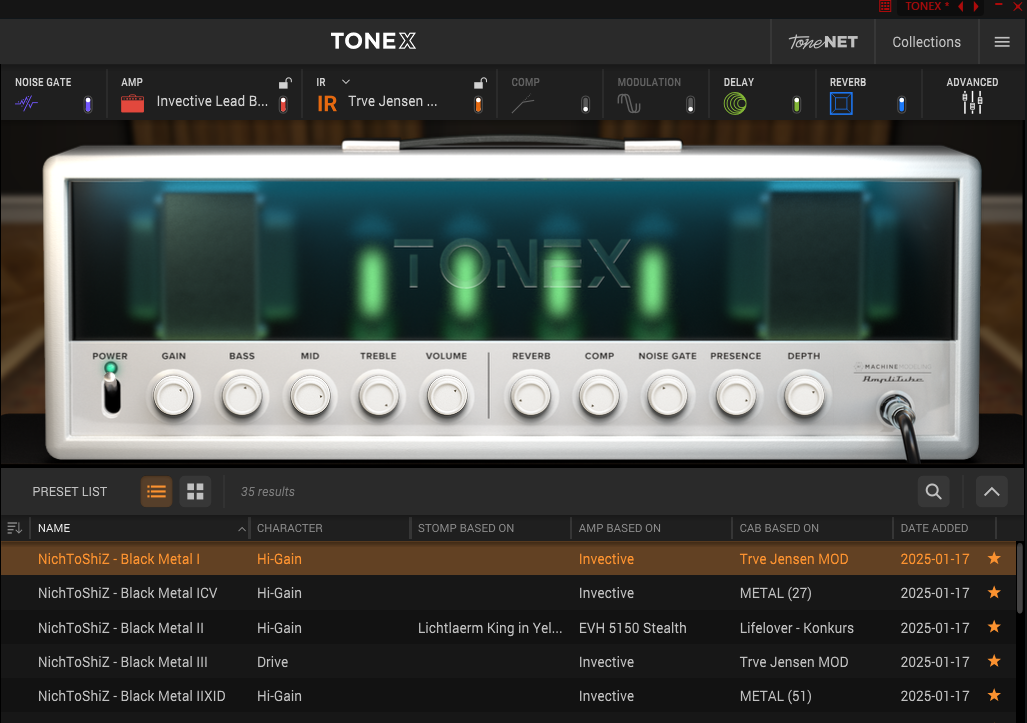This screenshot has width=1027, height=723.
Task: Toggle favorite star for Black Metal IIXID
Action: click(x=994, y=695)
